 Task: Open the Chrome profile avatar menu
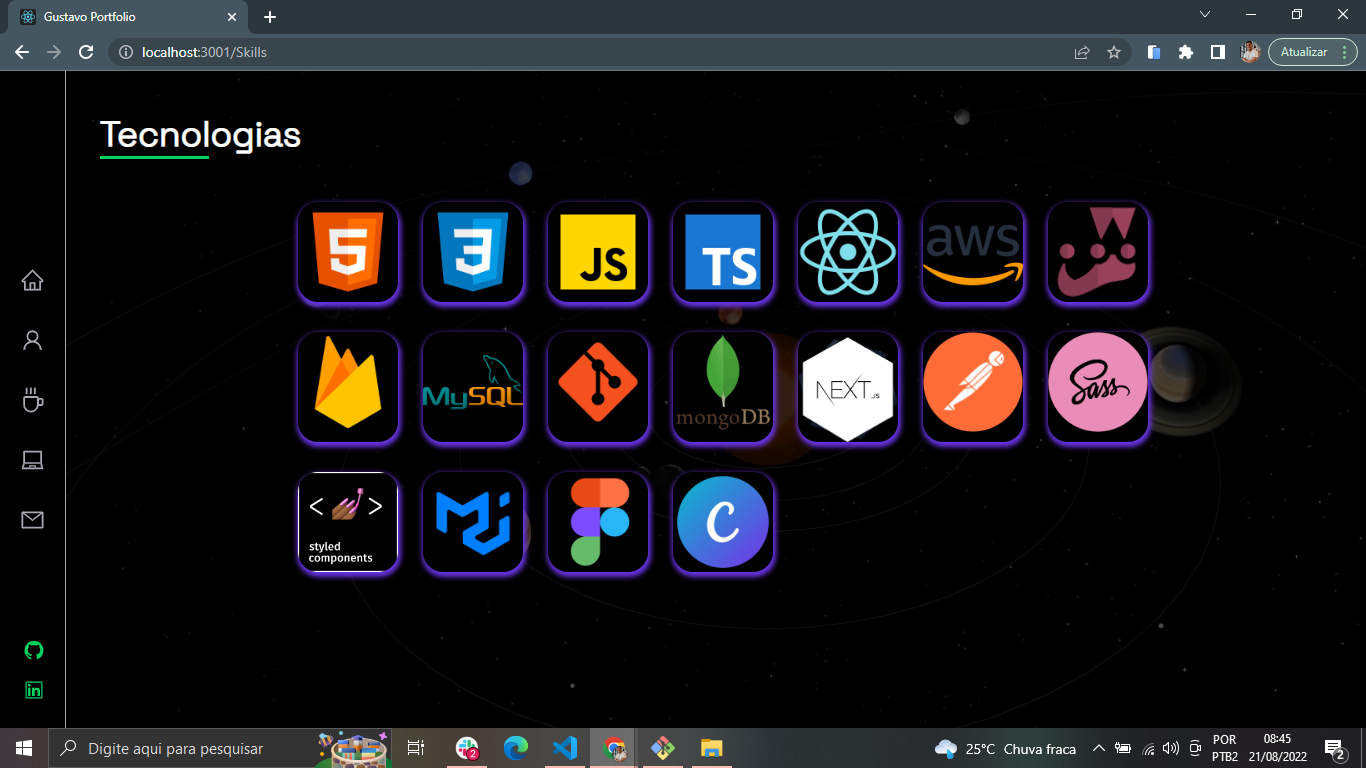pos(1250,52)
